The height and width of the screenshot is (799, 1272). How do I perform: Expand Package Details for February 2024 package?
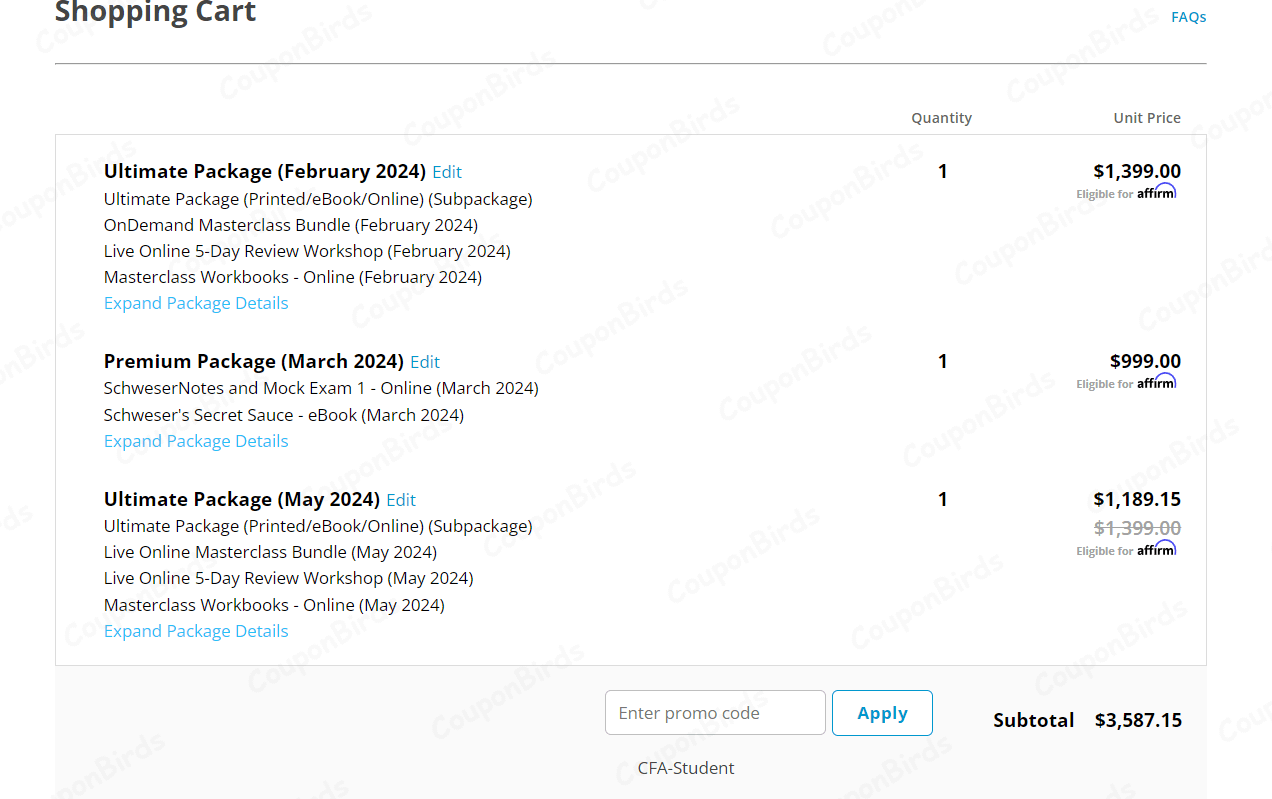tap(196, 303)
